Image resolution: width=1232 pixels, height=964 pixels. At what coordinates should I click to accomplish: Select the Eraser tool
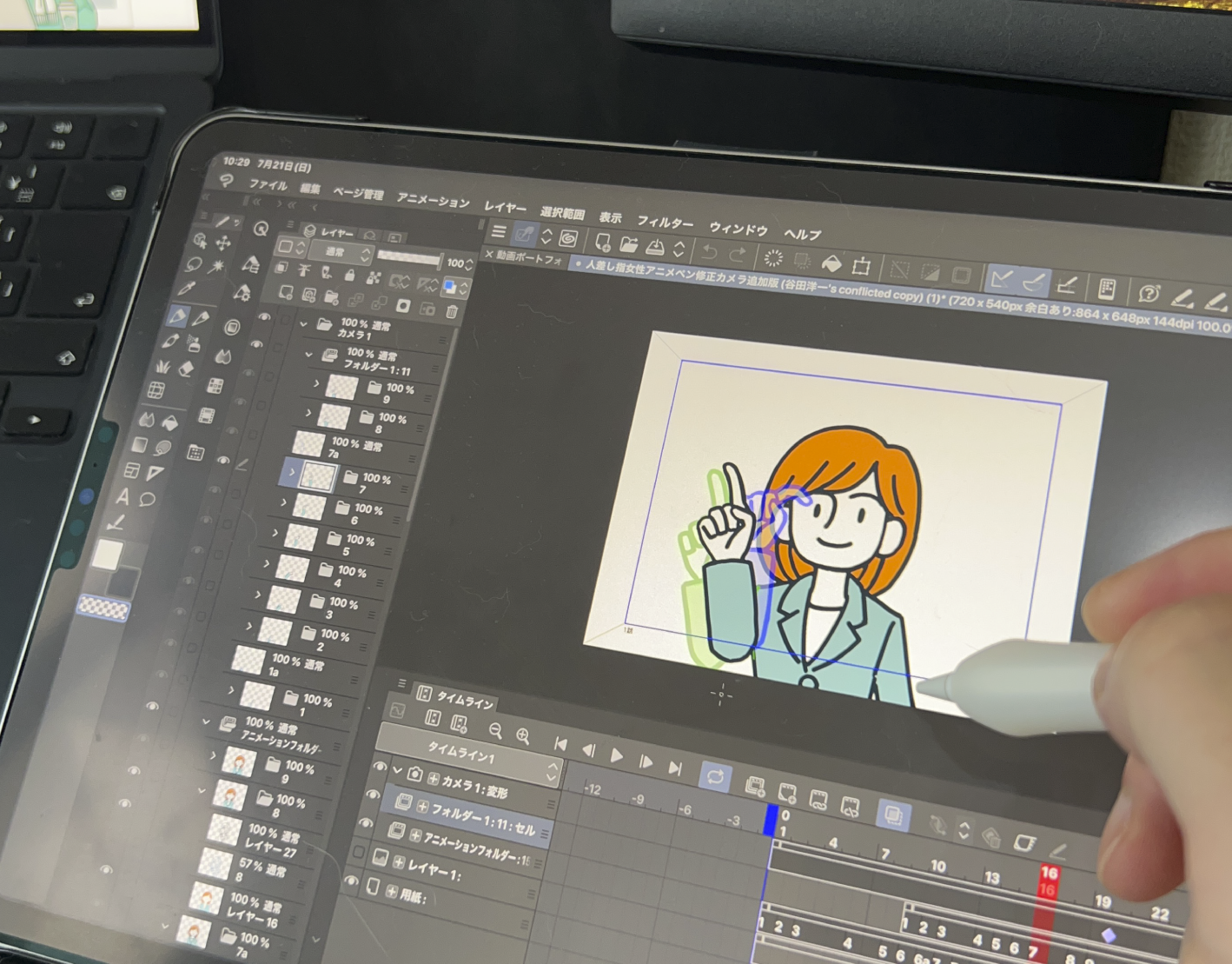tap(186, 369)
